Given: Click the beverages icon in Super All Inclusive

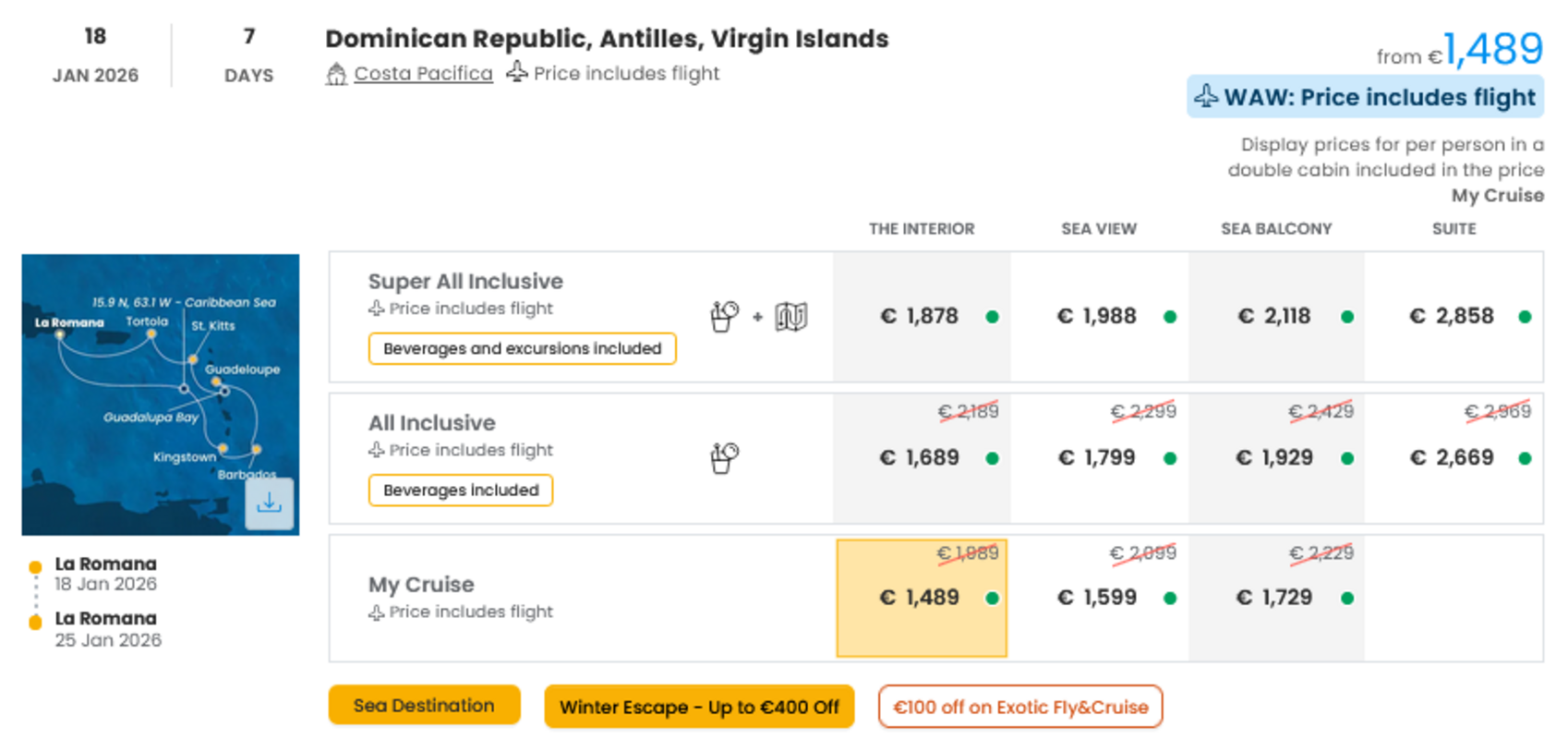Looking at the screenshot, I should (725, 317).
